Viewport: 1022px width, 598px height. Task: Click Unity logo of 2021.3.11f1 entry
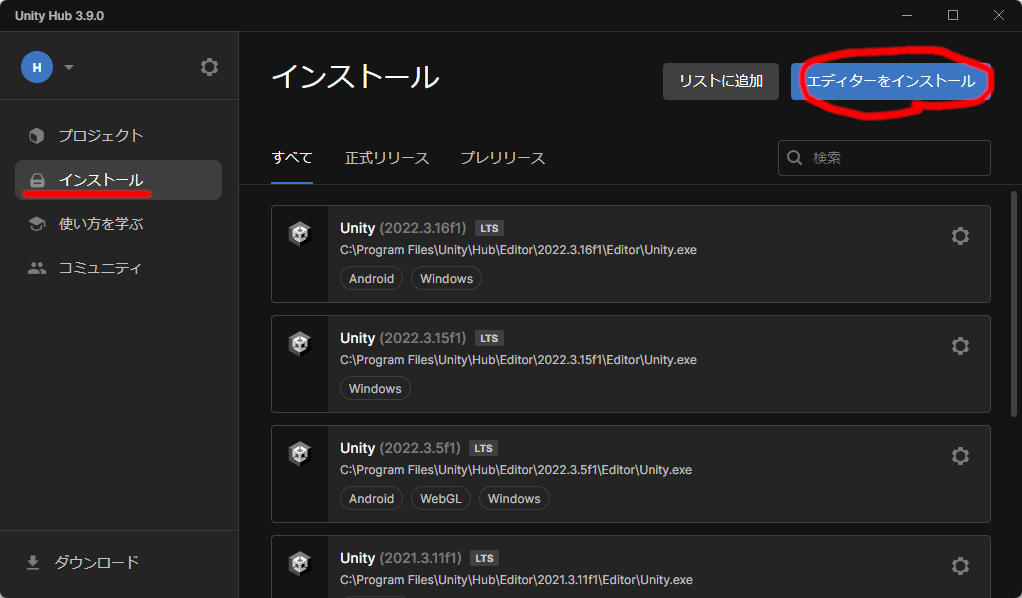300,563
